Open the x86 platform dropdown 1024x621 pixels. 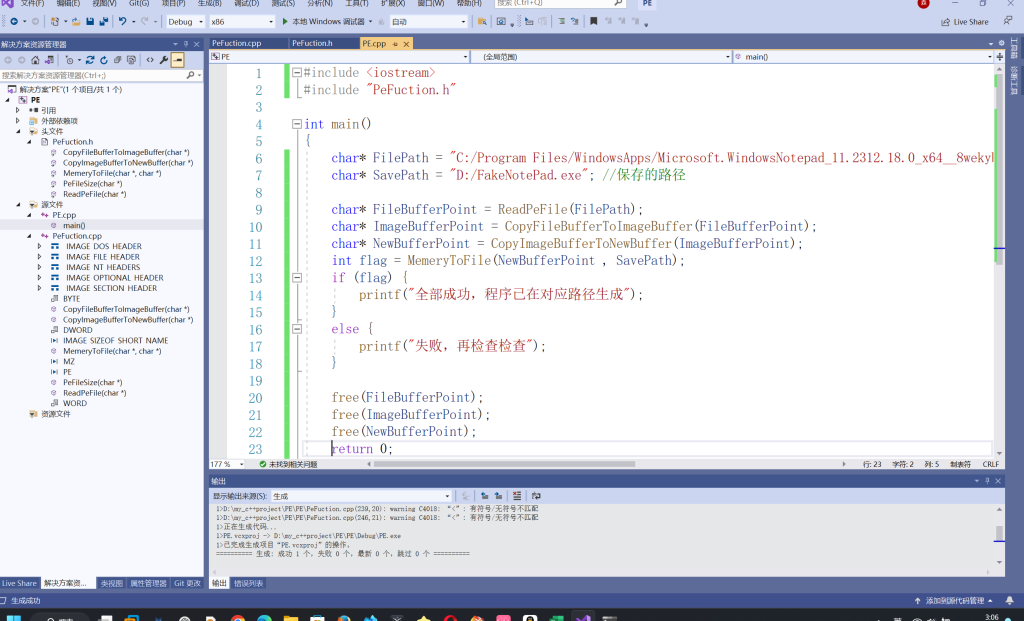pyautogui.click(x=242, y=21)
